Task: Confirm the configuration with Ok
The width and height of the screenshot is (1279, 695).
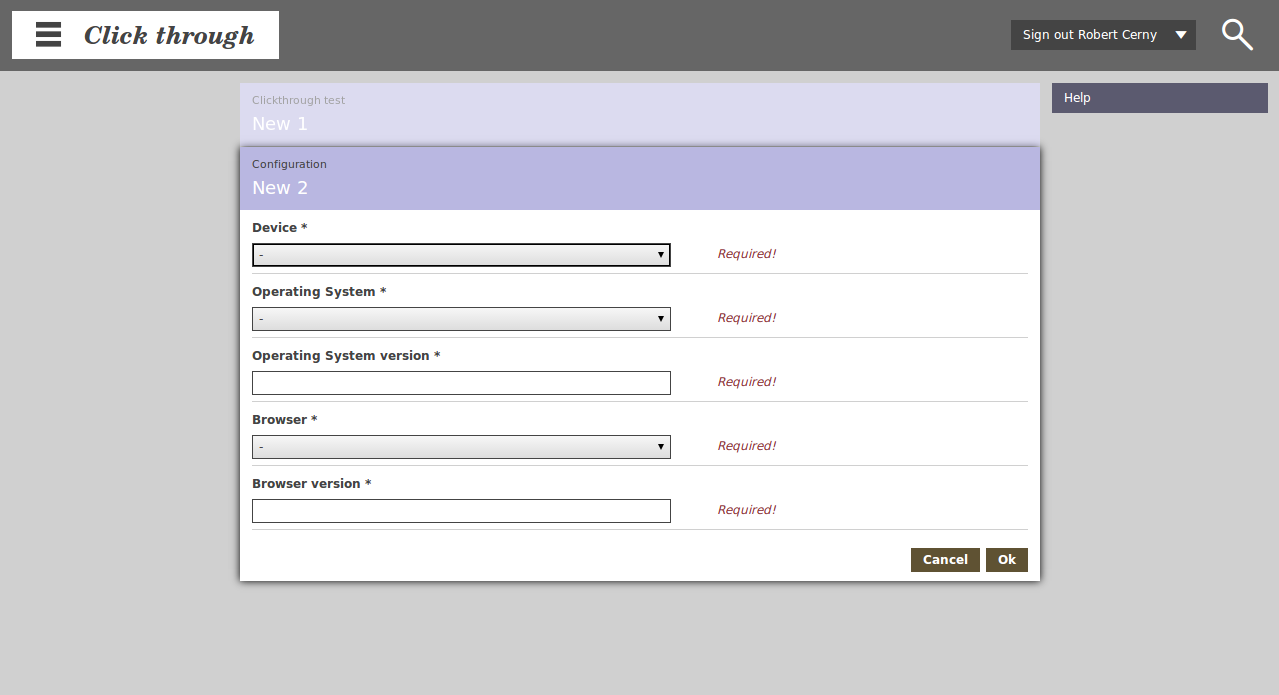Action: click(1006, 560)
